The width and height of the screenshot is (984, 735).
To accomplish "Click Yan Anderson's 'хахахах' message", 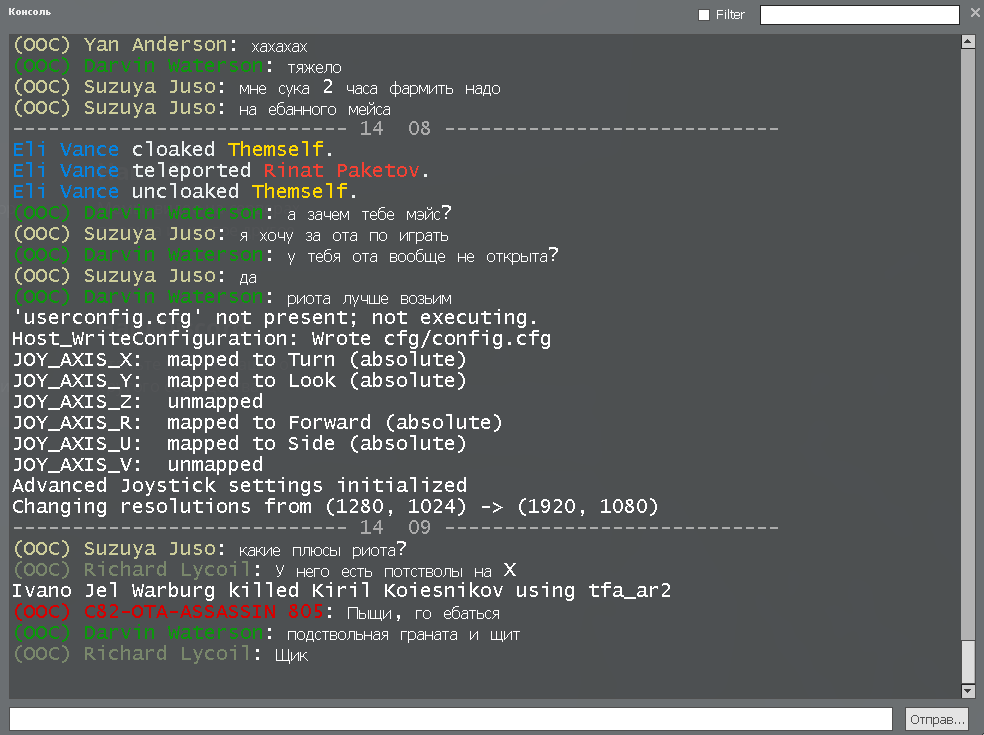I will [161, 45].
